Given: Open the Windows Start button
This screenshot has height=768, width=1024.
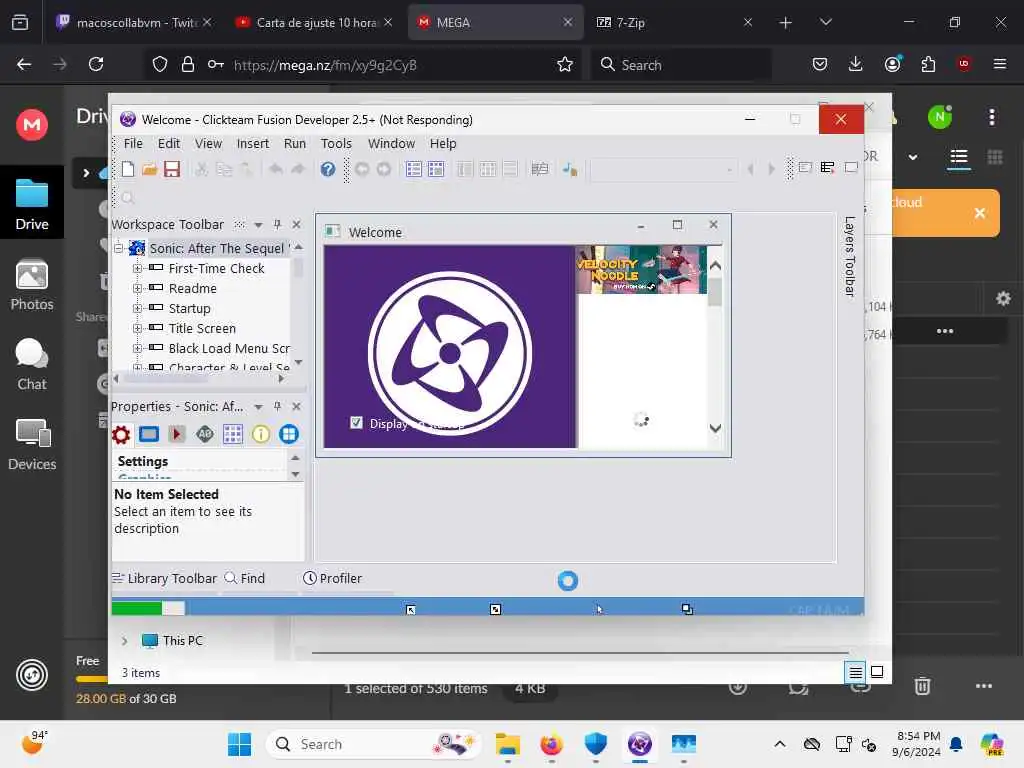Looking at the screenshot, I should point(239,744).
